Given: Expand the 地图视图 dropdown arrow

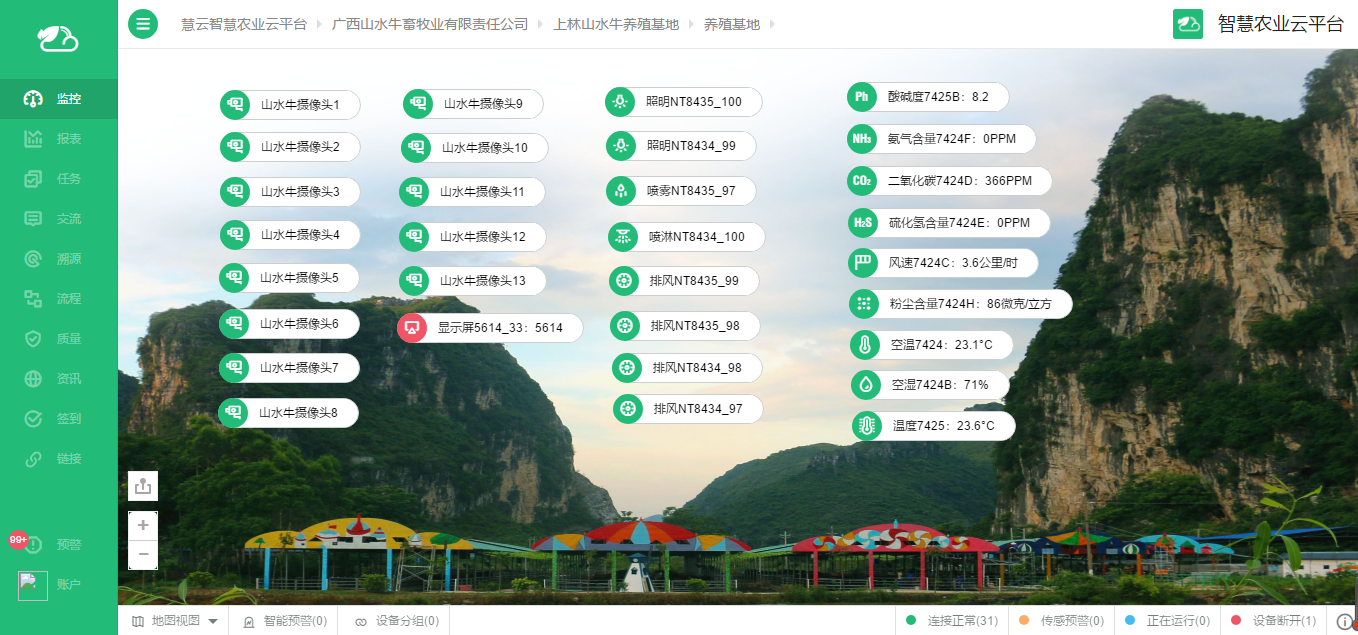Looking at the screenshot, I should coord(213,622).
